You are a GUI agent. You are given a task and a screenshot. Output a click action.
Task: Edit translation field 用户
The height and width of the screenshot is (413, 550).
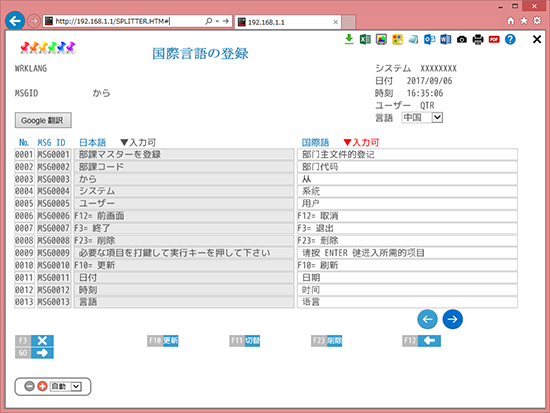pos(407,204)
